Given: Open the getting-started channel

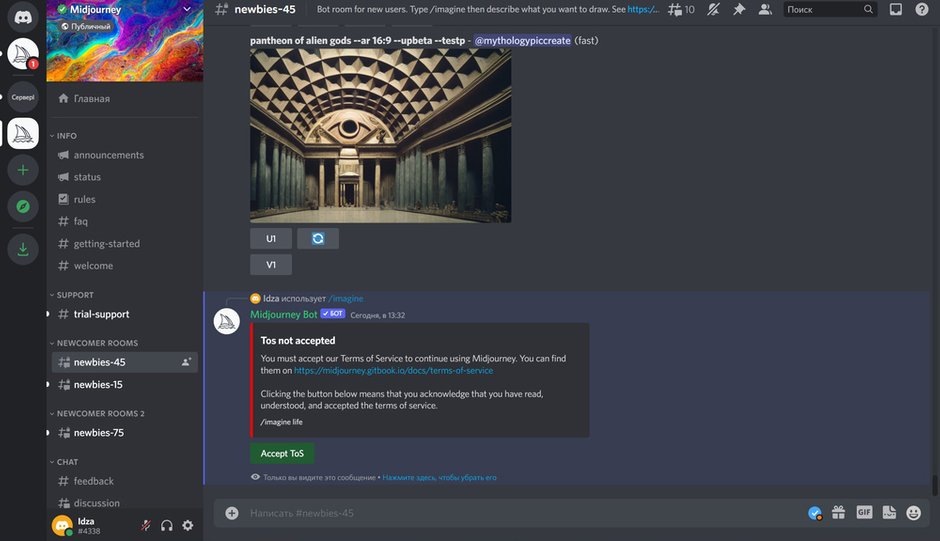Looking at the screenshot, I should 125,244.
